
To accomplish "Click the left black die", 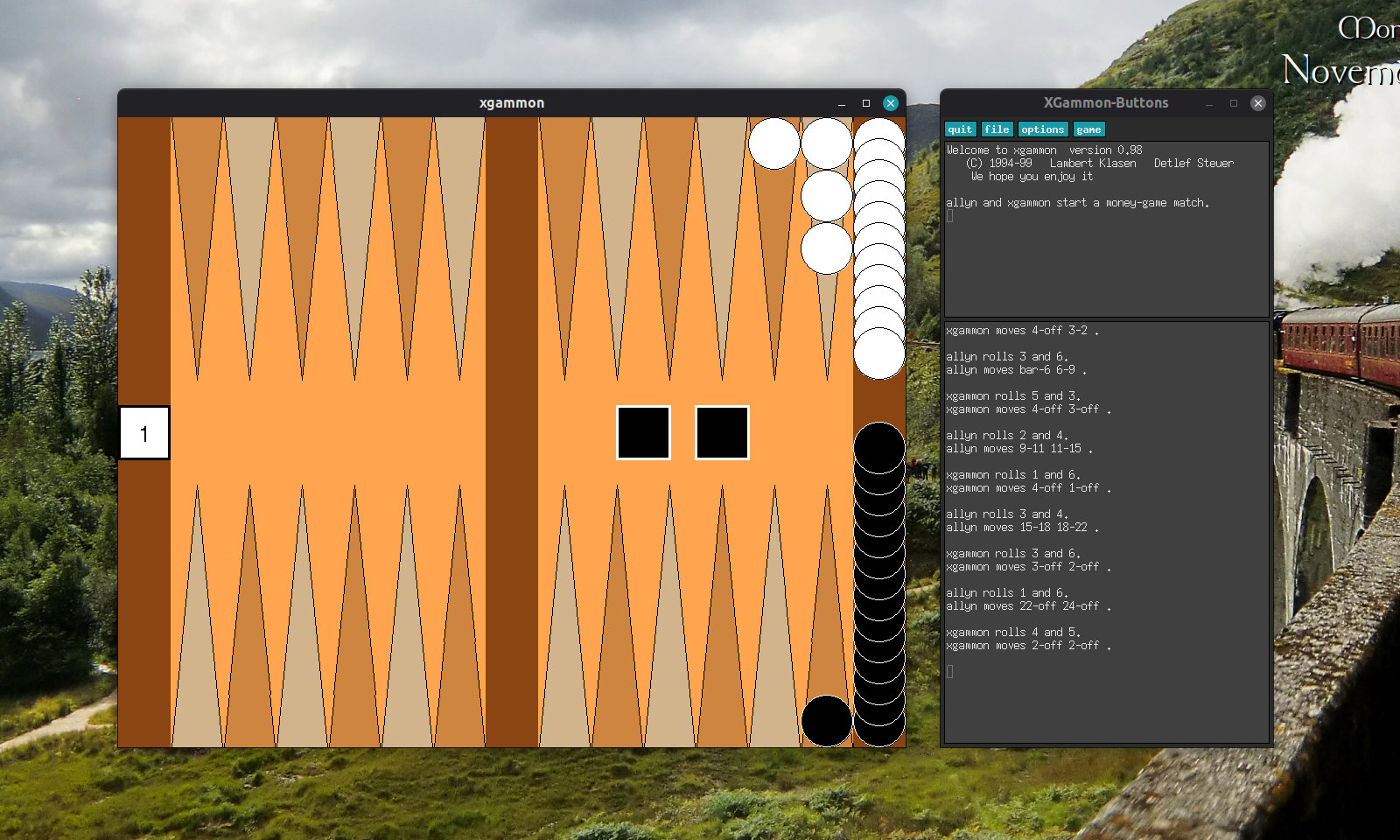I will (x=643, y=432).
